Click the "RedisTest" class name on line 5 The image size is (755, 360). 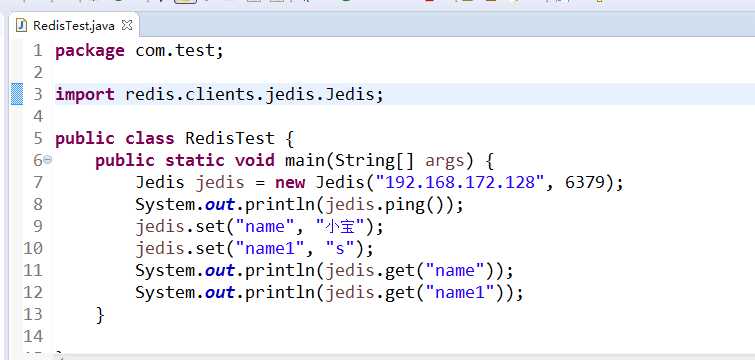[230, 139]
